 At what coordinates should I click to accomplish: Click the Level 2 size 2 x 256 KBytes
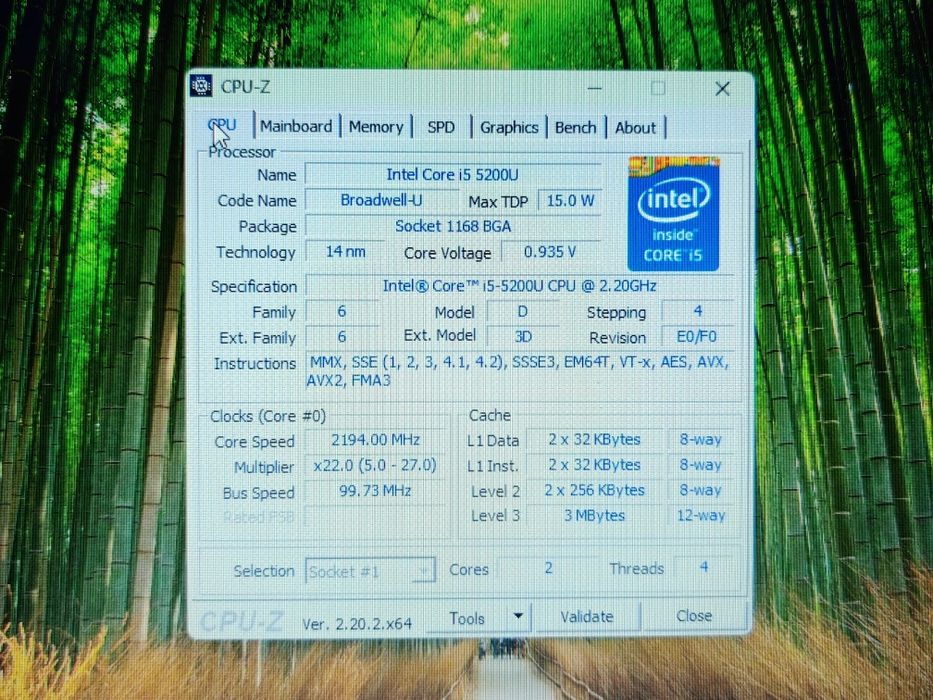594,490
